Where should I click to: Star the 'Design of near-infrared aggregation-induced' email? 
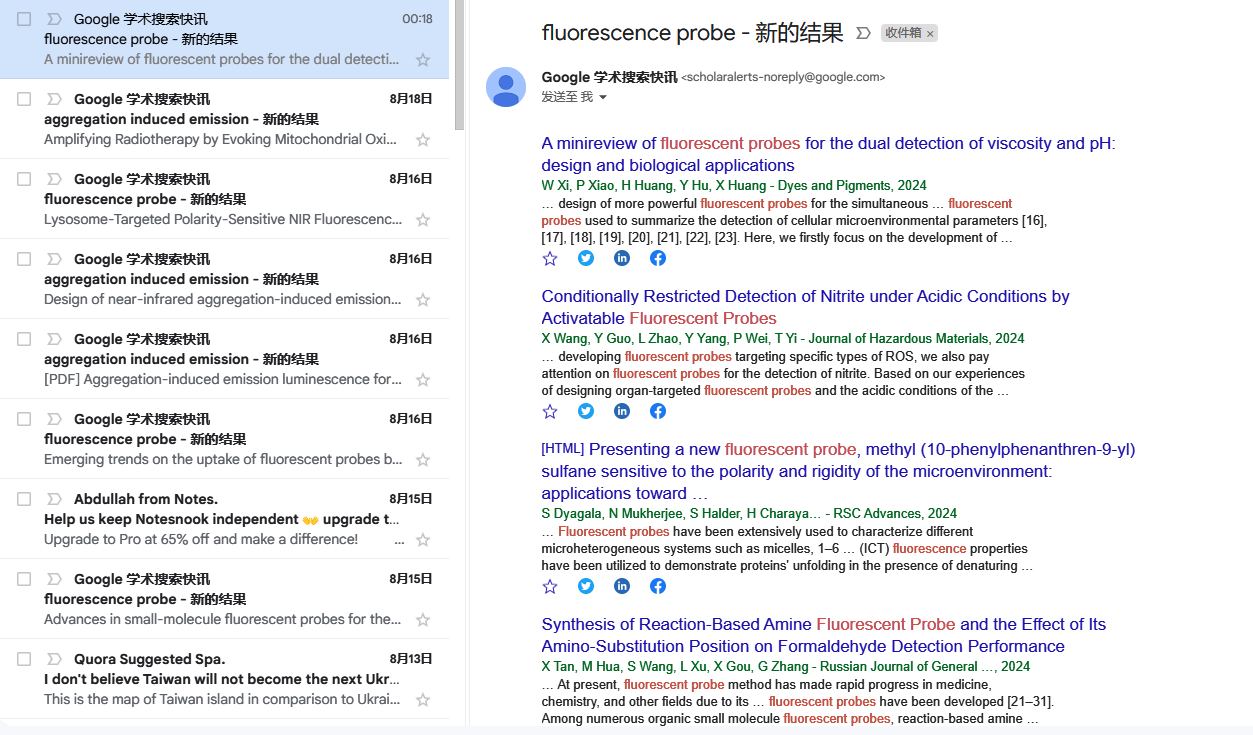[423, 300]
